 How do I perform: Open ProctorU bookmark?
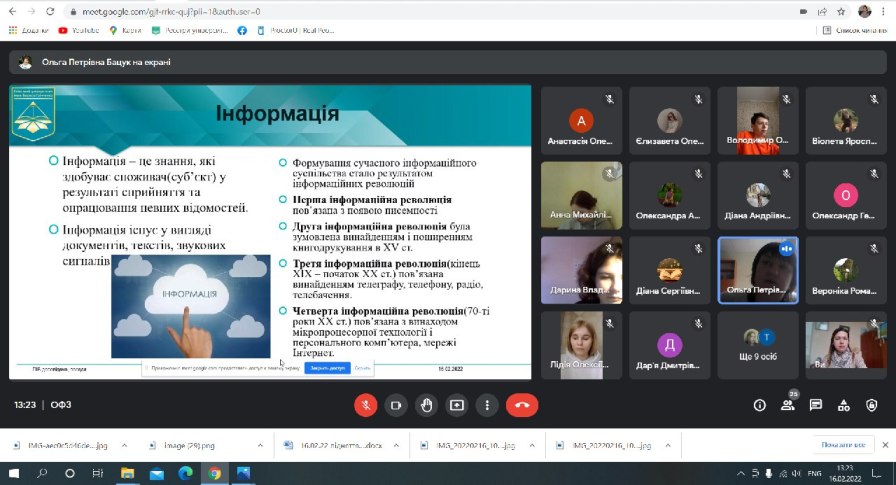click(295, 30)
